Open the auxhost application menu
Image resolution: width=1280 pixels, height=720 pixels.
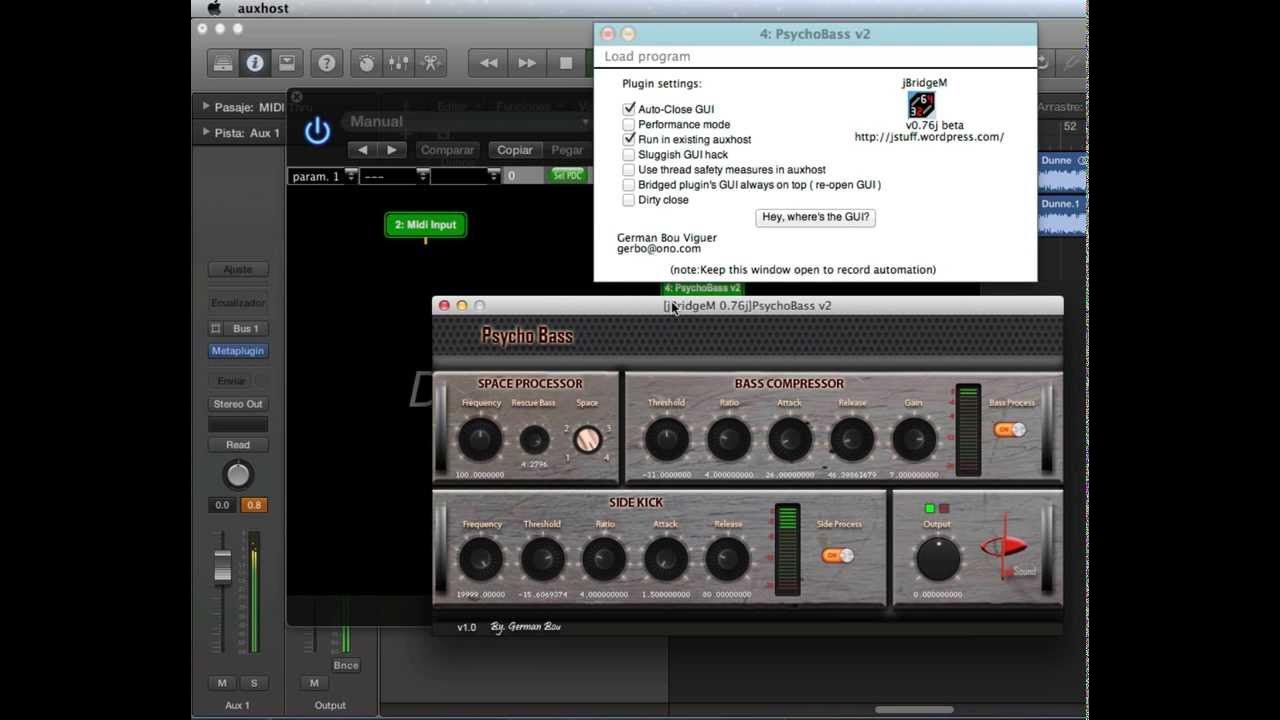point(263,8)
